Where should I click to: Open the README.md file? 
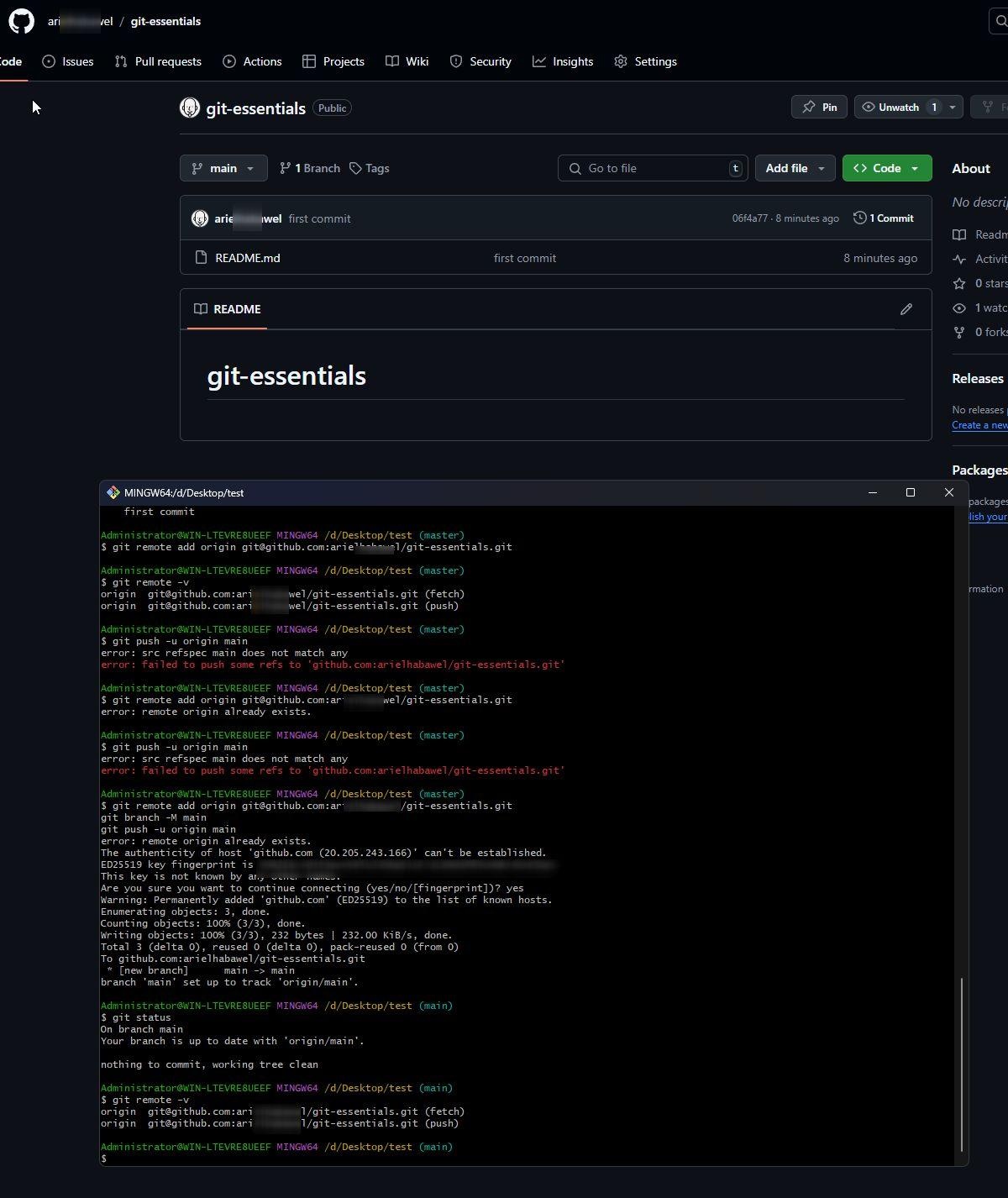coord(248,258)
